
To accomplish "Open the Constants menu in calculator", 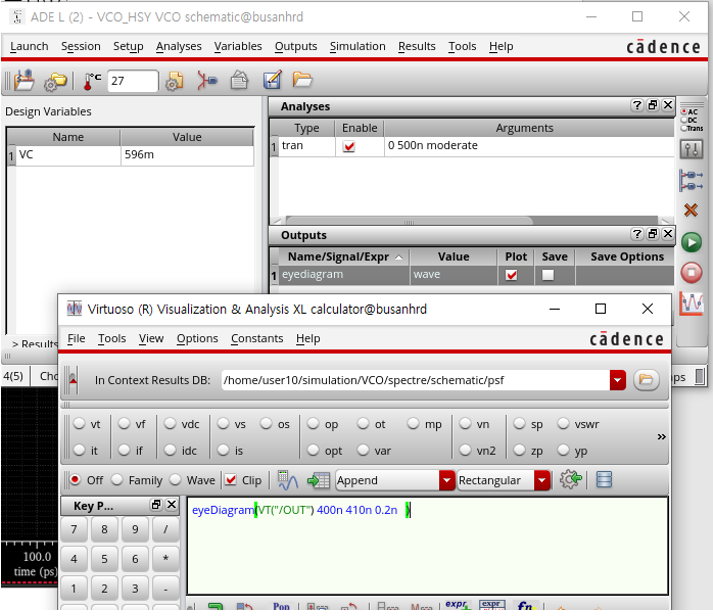I will point(257,339).
